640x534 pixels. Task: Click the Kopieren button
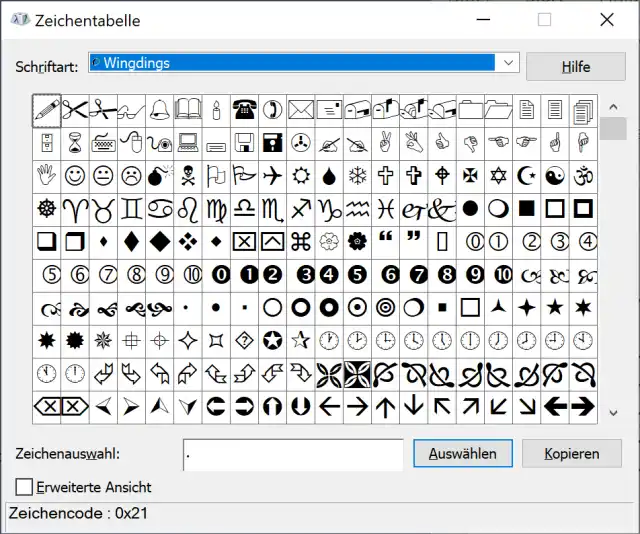click(x=572, y=453)
